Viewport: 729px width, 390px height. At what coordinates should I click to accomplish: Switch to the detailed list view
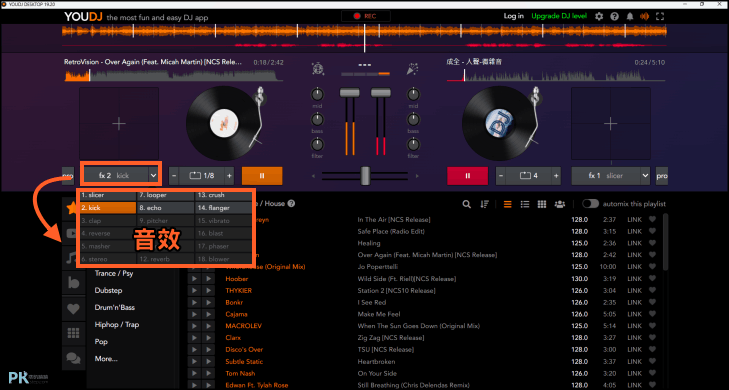[x=524, y=204]
